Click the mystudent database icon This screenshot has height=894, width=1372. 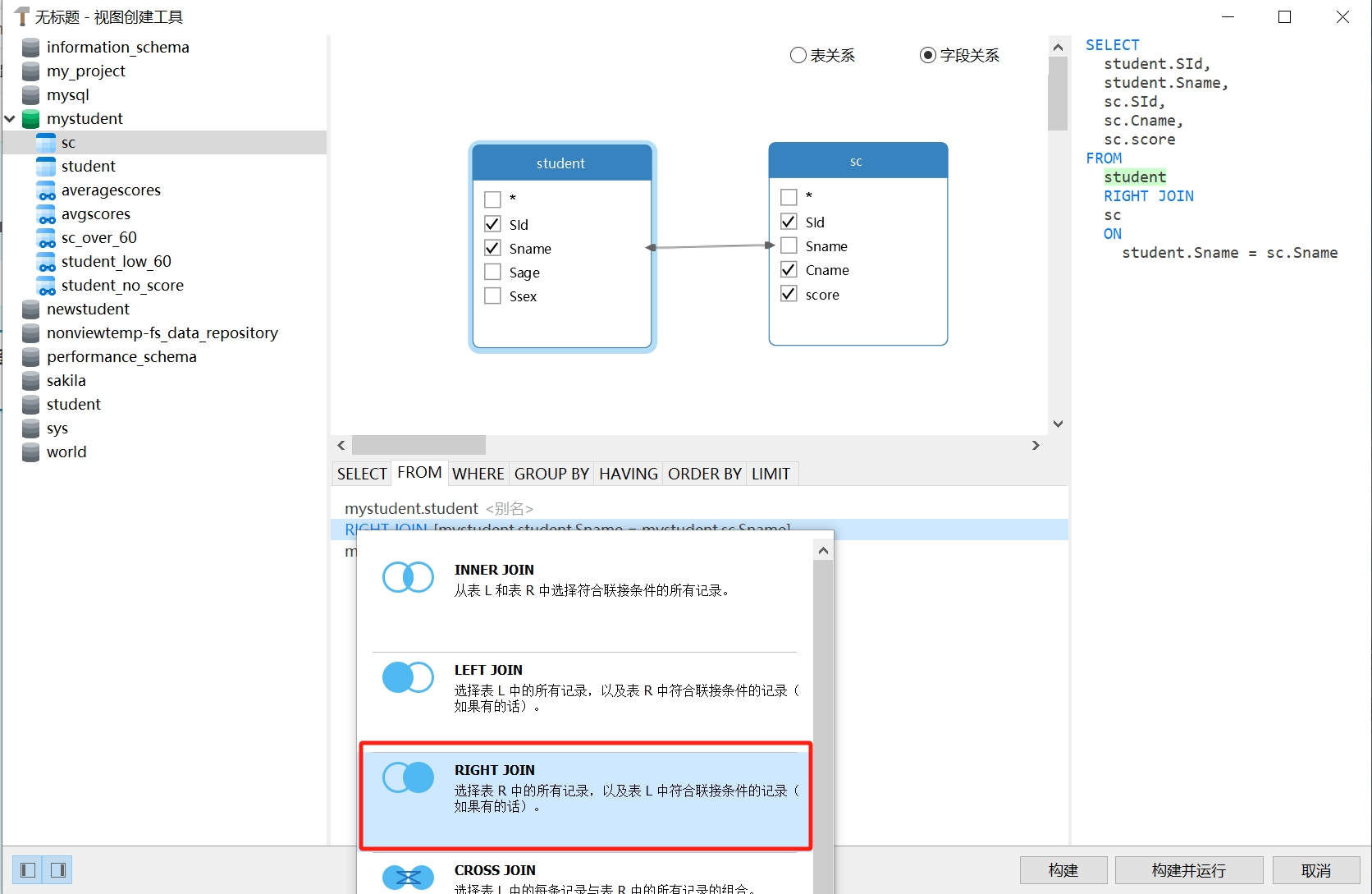pos(31,119)
